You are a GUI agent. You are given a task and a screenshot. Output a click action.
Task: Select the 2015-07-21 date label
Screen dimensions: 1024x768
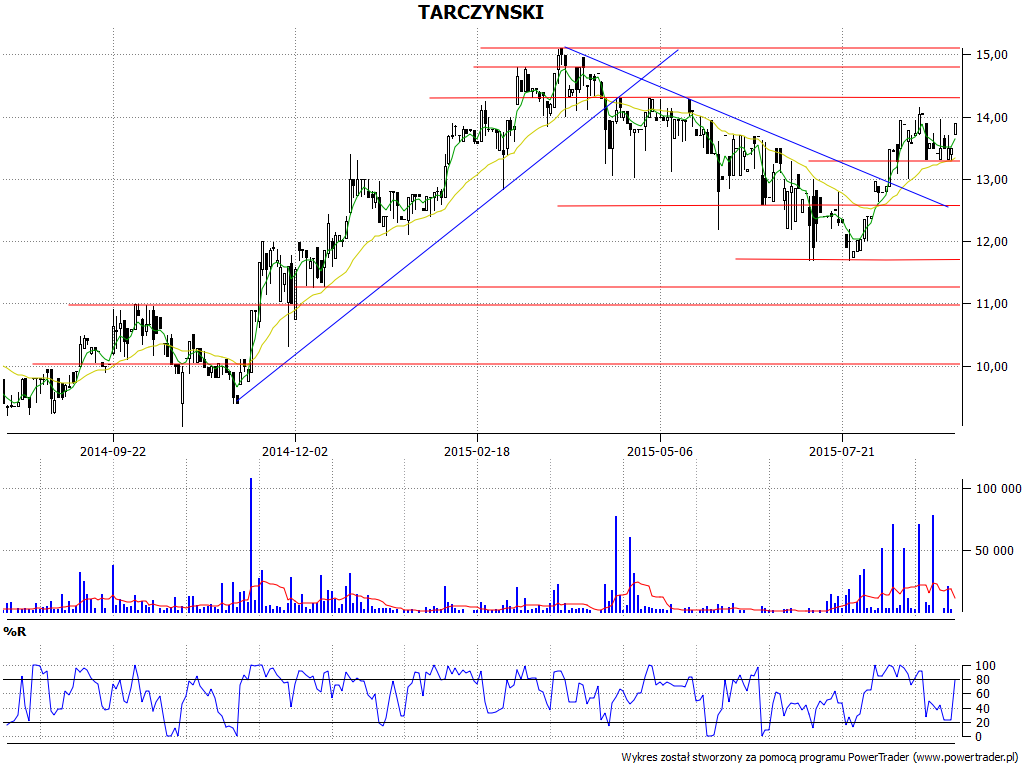[842, 451]
